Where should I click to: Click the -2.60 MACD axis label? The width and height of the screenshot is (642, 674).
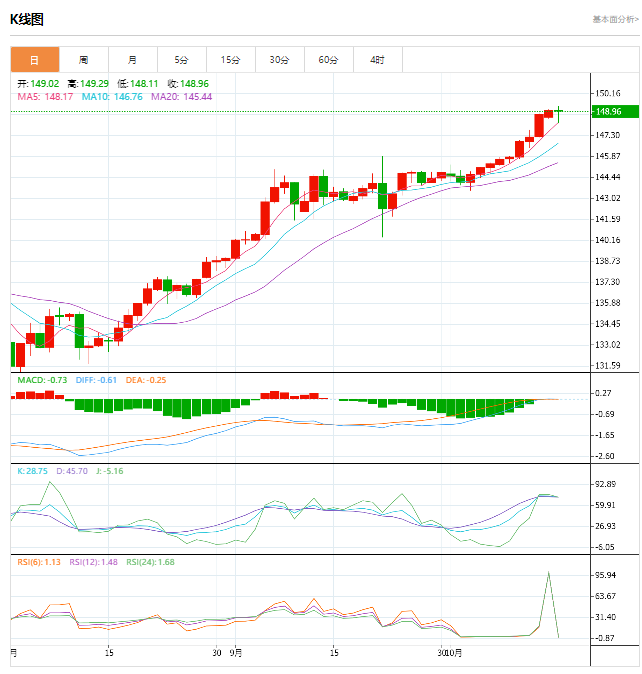(605, 456)
